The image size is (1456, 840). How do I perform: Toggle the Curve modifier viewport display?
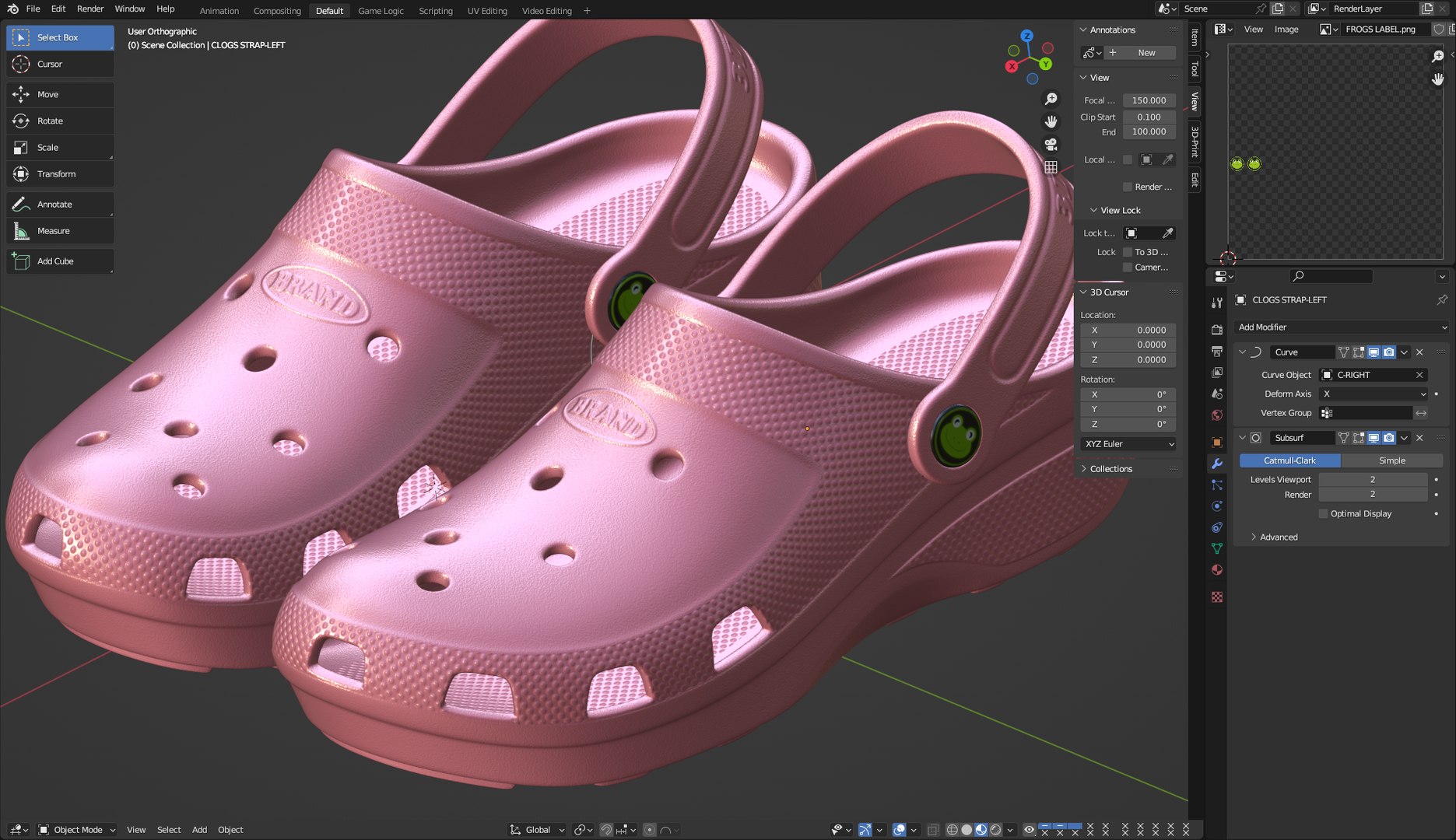point(1374,352)
